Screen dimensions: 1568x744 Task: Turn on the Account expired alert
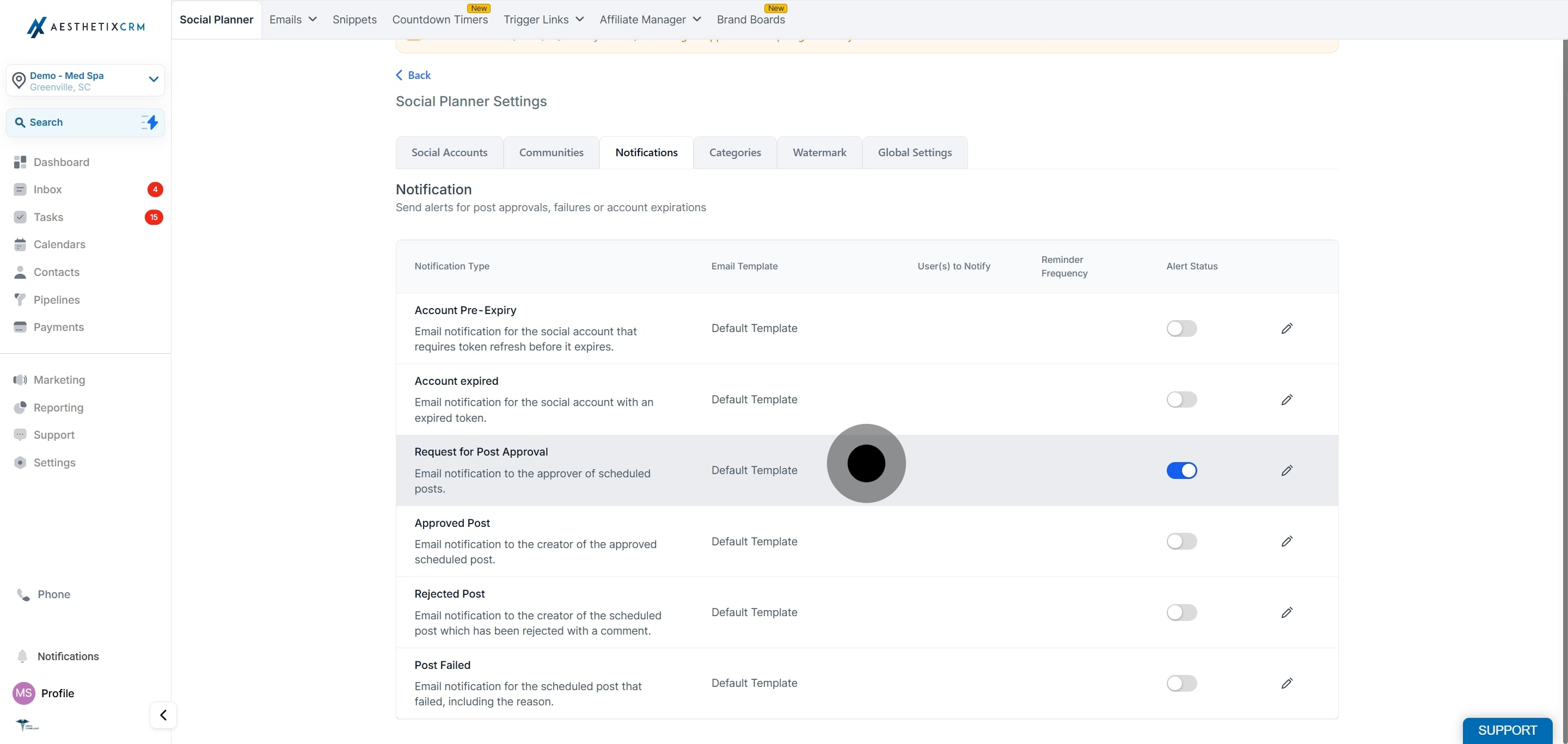tap(1181, 399)
